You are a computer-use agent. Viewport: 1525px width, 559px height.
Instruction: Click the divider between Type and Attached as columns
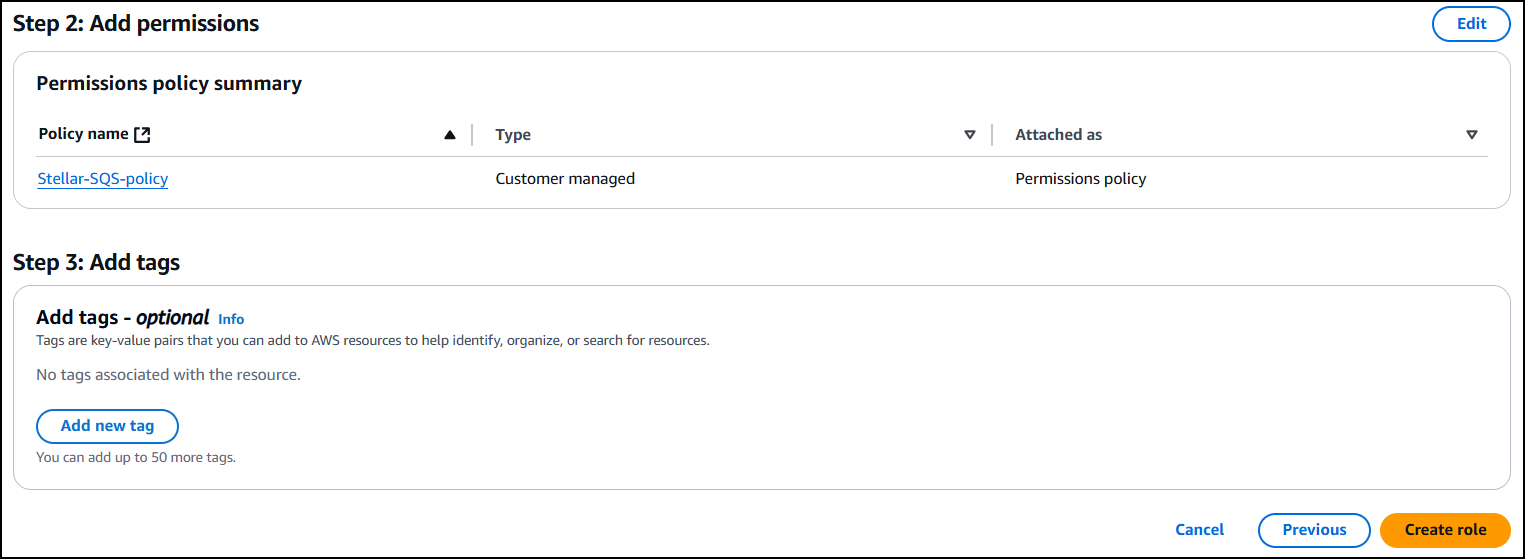[992, 135]
